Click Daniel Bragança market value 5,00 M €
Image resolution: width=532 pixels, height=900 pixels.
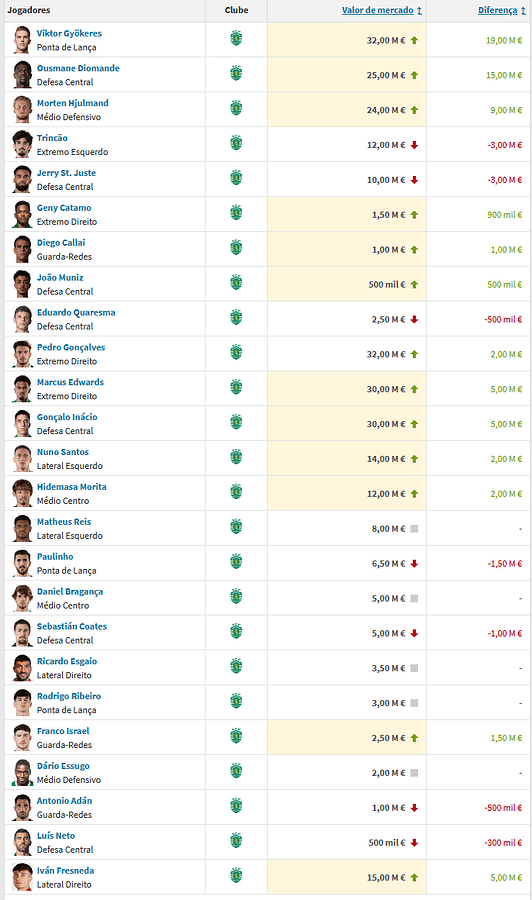tap(388, 599)
